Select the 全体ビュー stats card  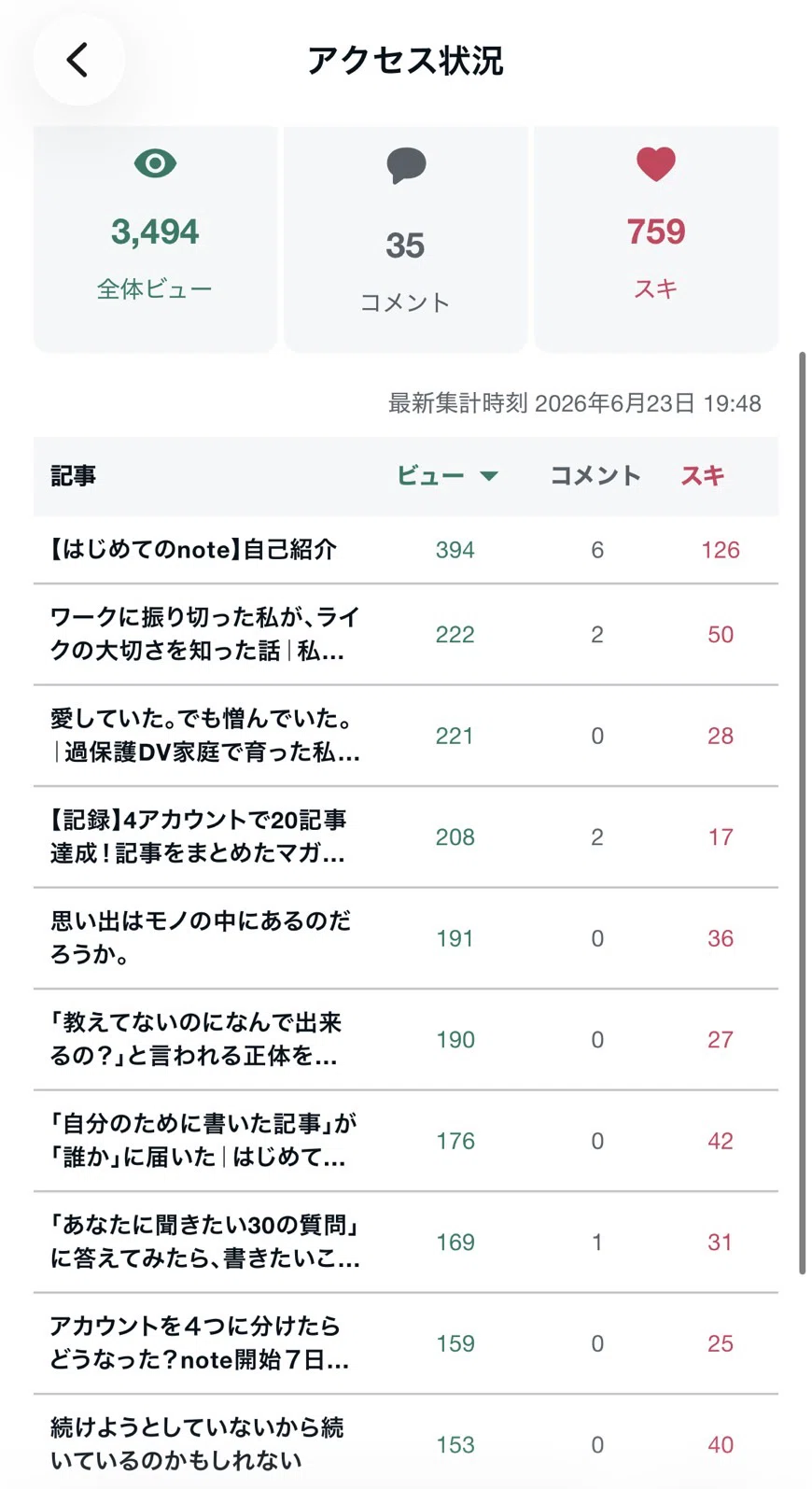155,239
